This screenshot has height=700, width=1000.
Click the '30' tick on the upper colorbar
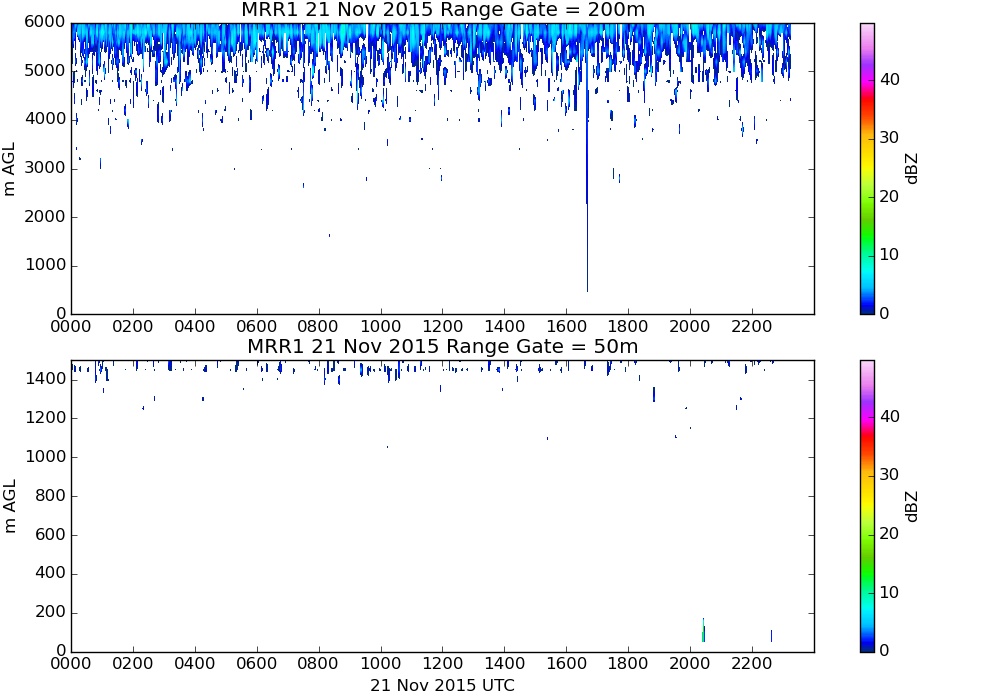pos(890,138)
